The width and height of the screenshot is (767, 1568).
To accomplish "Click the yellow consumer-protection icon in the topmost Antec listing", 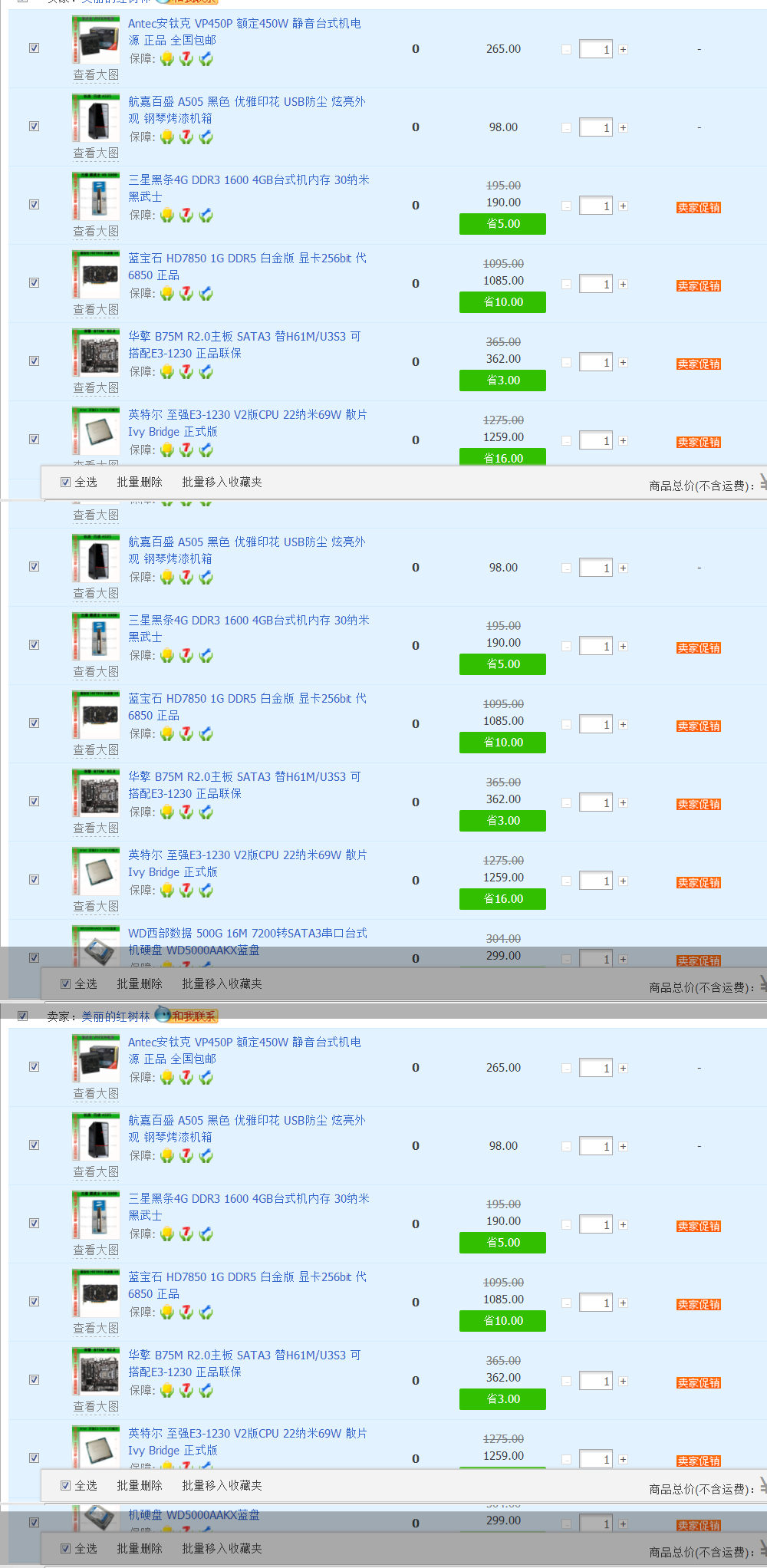I will 167,59.
